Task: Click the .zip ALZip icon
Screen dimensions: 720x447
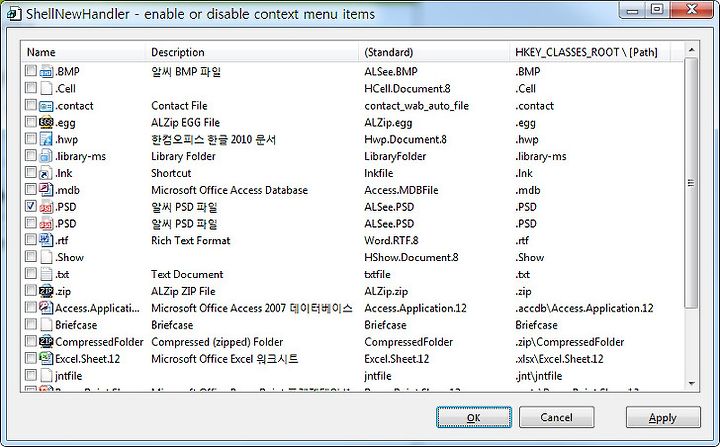Action: click(x=46, y=291)
